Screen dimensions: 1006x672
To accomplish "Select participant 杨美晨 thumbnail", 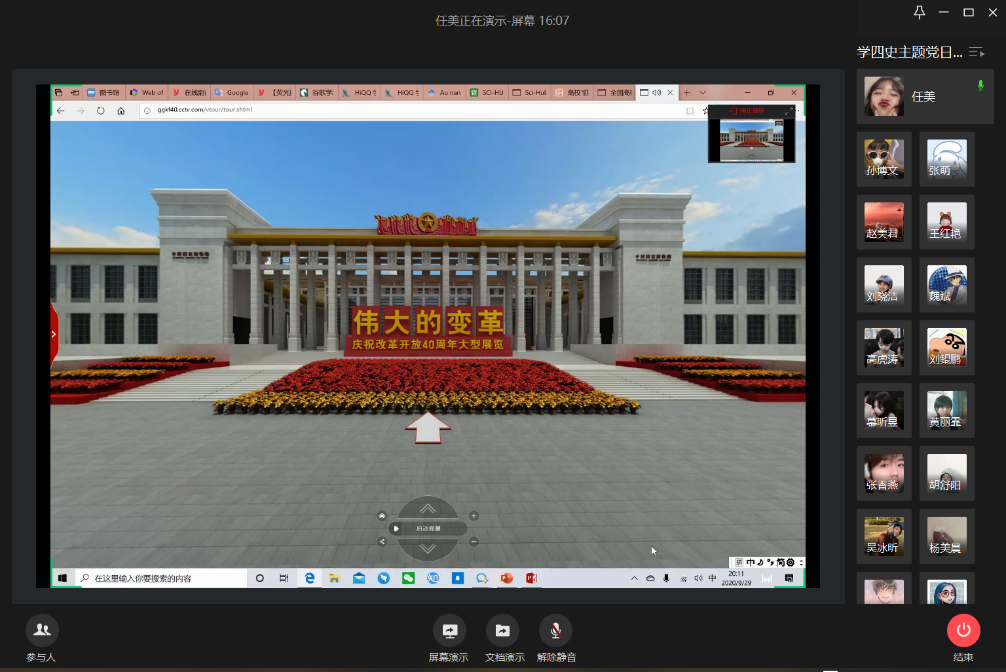I will point(946,537).
